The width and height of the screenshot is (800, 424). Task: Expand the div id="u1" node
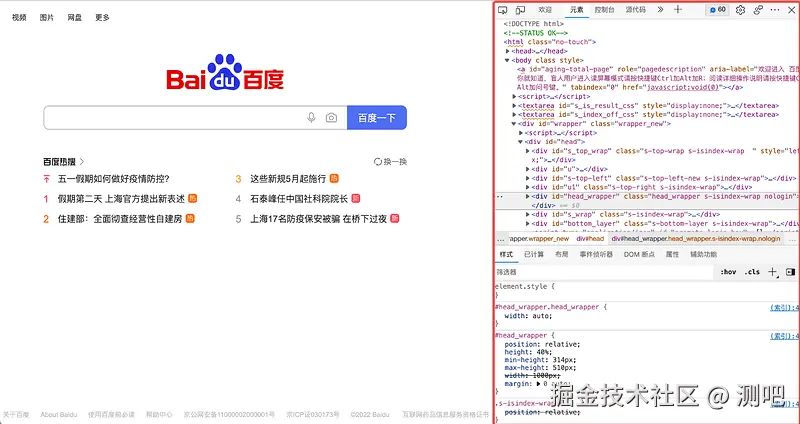point(528,187)
